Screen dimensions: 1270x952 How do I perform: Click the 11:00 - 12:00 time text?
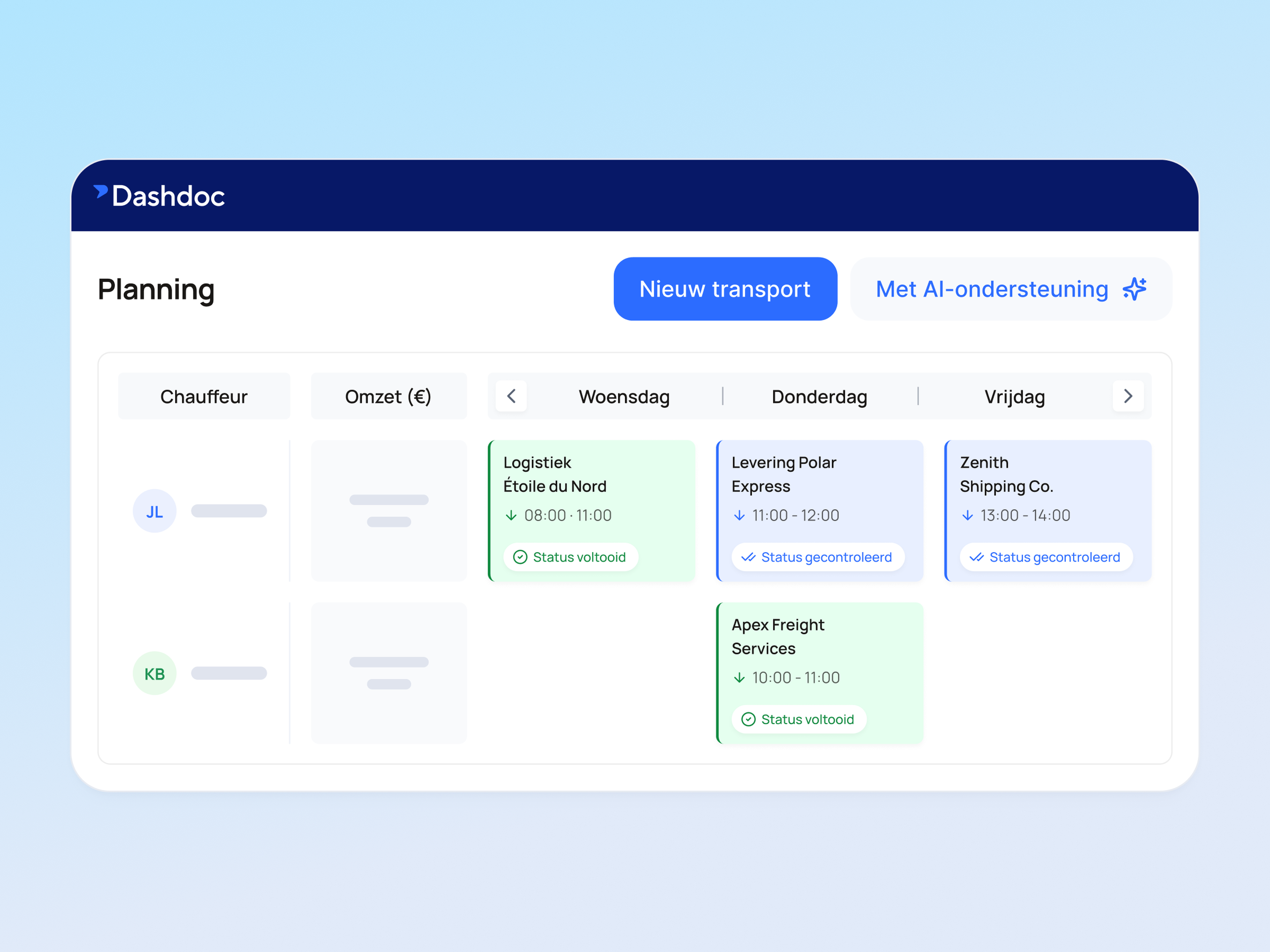click(796, 515)
